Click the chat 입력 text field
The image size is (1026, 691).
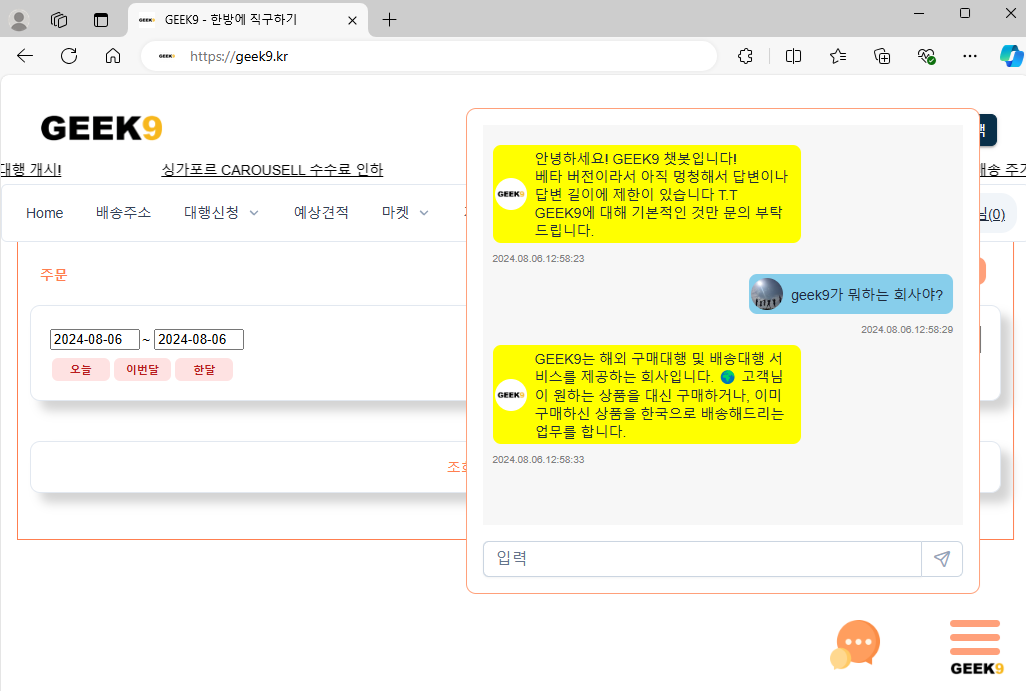pyautogui.click(x=702, y=559)
